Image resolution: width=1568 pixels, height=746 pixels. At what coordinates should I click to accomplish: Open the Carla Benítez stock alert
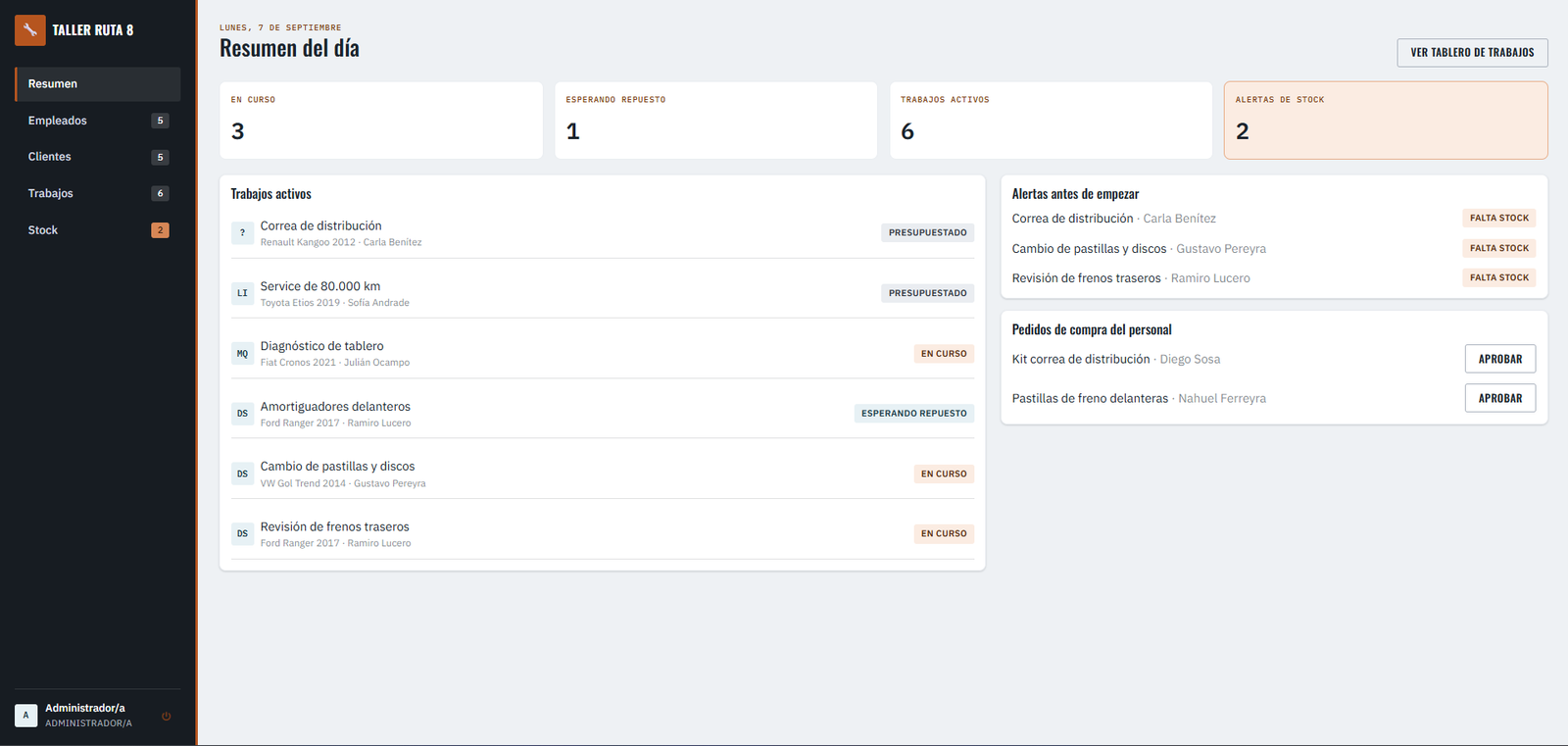[x=1273, y=219]
